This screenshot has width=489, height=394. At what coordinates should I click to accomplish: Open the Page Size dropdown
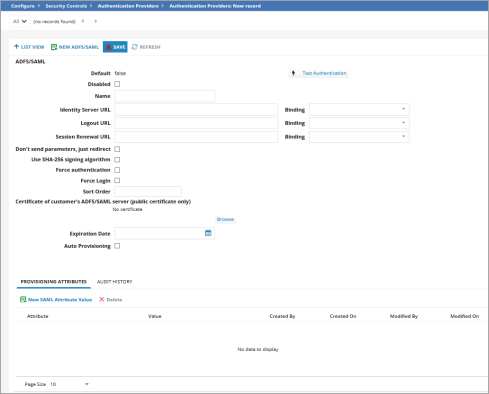(69, 384)
